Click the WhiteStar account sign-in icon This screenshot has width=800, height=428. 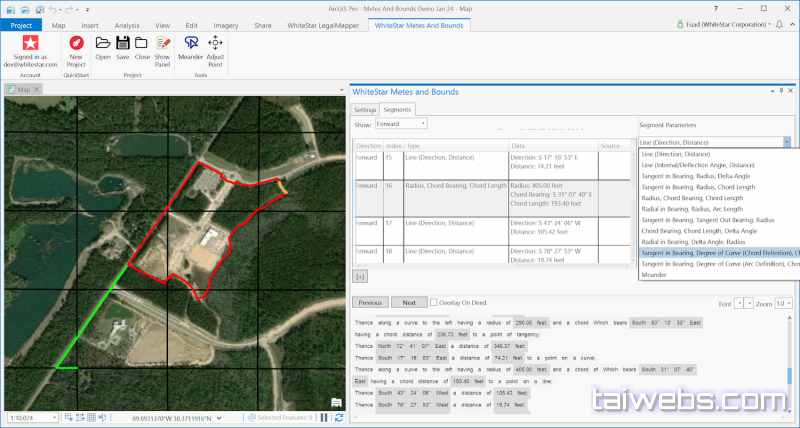click(x=31, y=43)
